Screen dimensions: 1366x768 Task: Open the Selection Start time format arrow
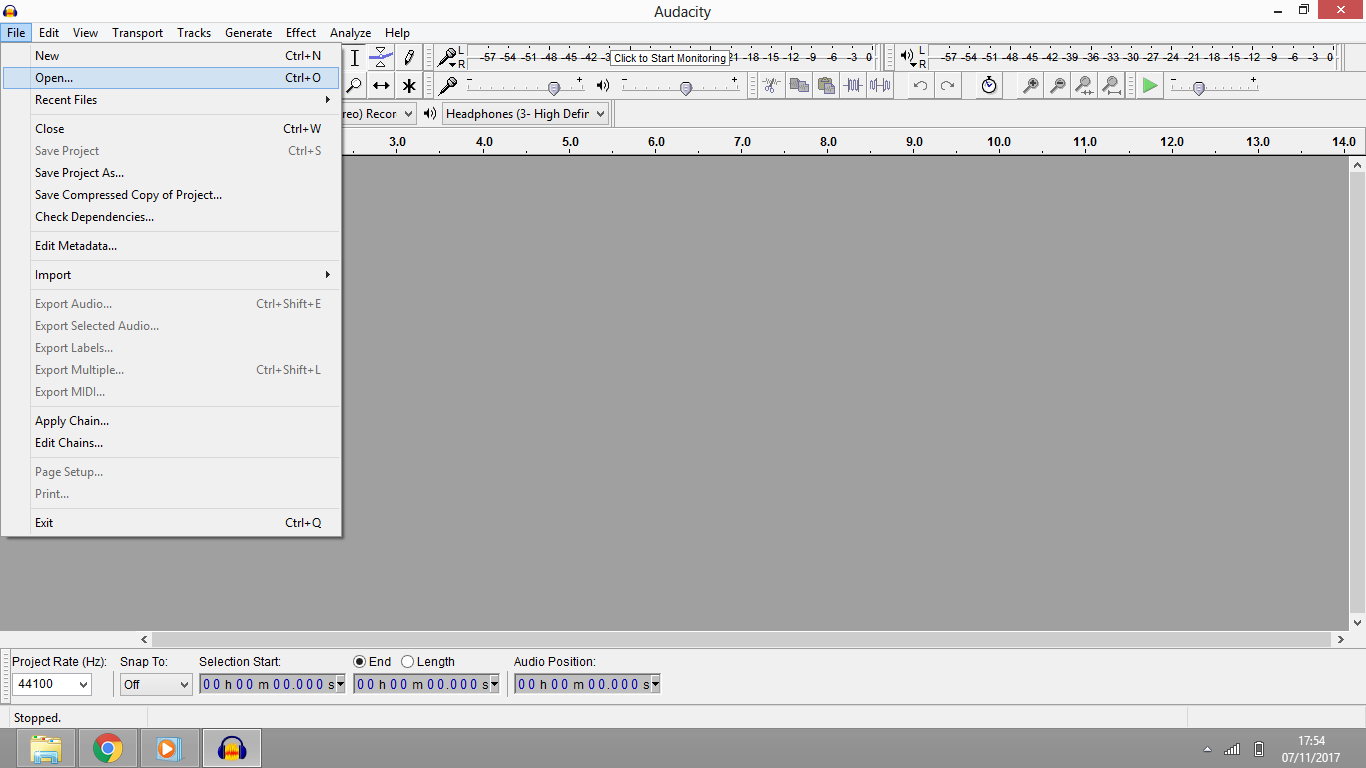click(340, 685)
